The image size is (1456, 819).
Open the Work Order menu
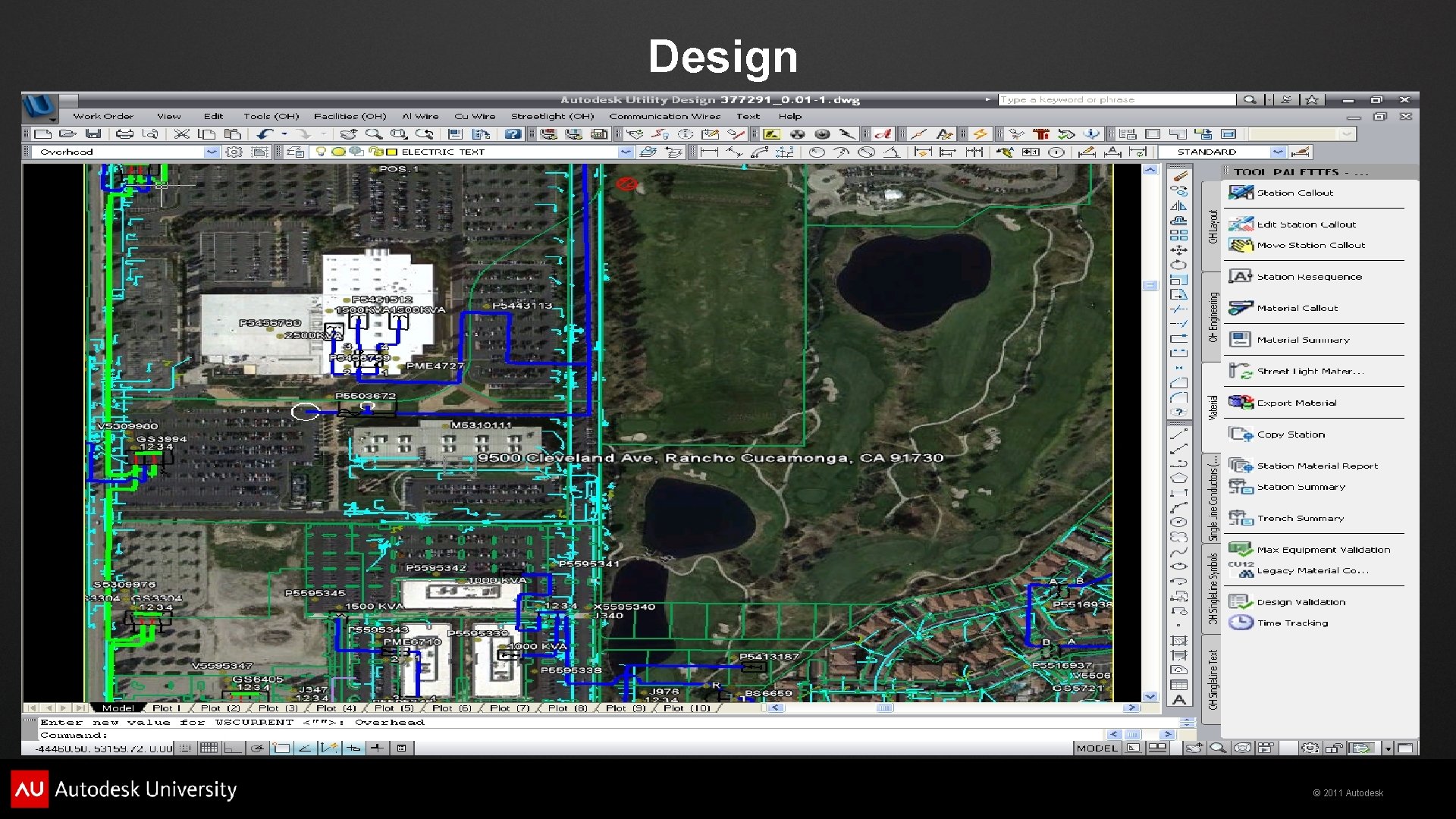tap(103, 116)
